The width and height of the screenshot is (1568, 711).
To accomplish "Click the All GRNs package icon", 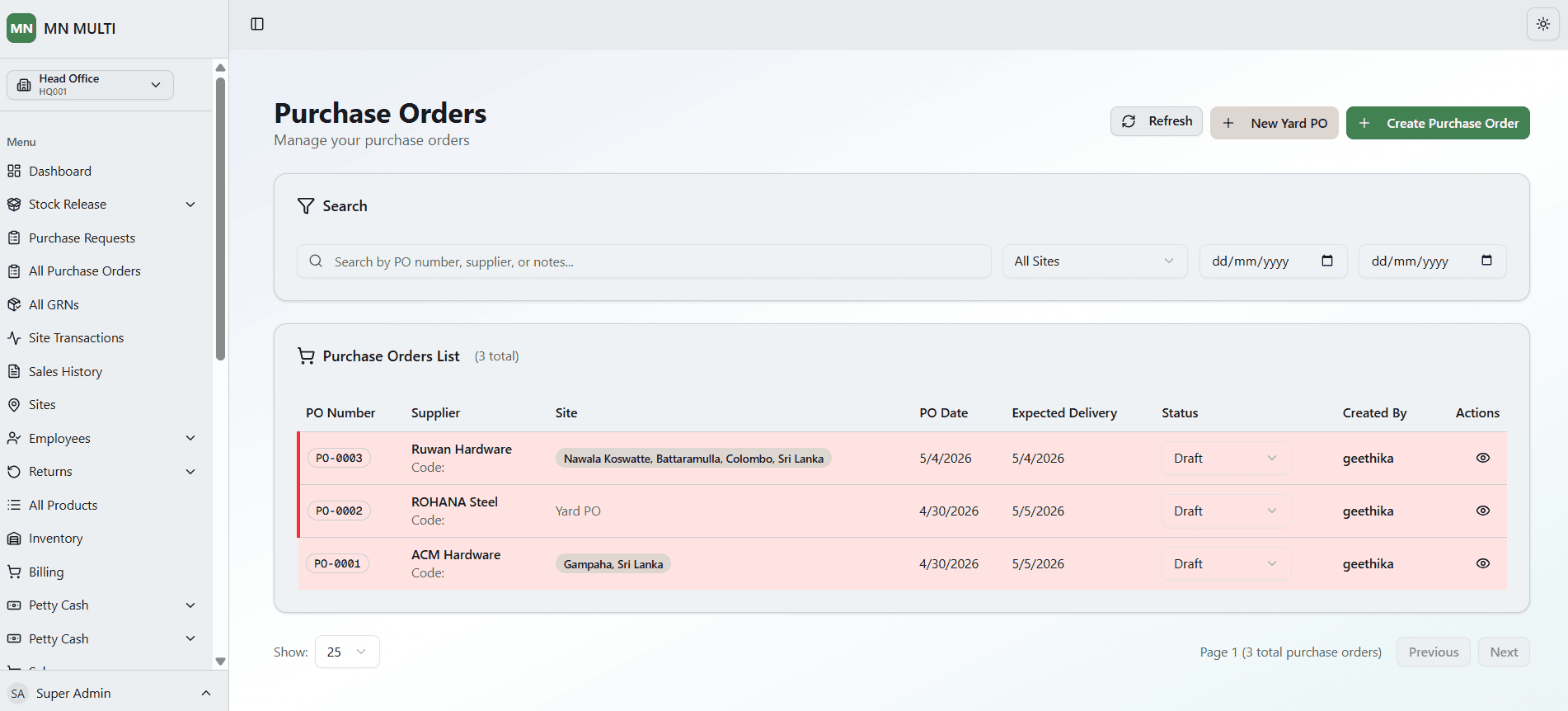I will pos(14,304).
